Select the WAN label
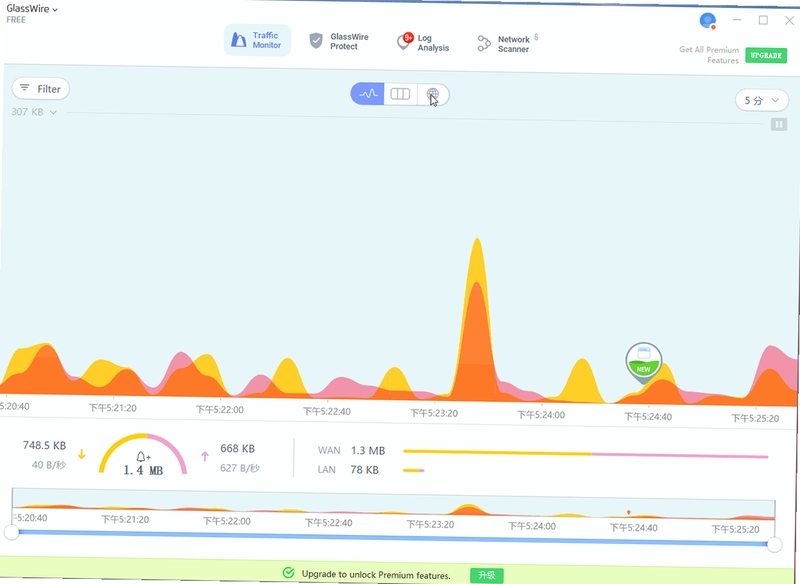The width and height of the screenshot is (800, 584). (329, 450)
